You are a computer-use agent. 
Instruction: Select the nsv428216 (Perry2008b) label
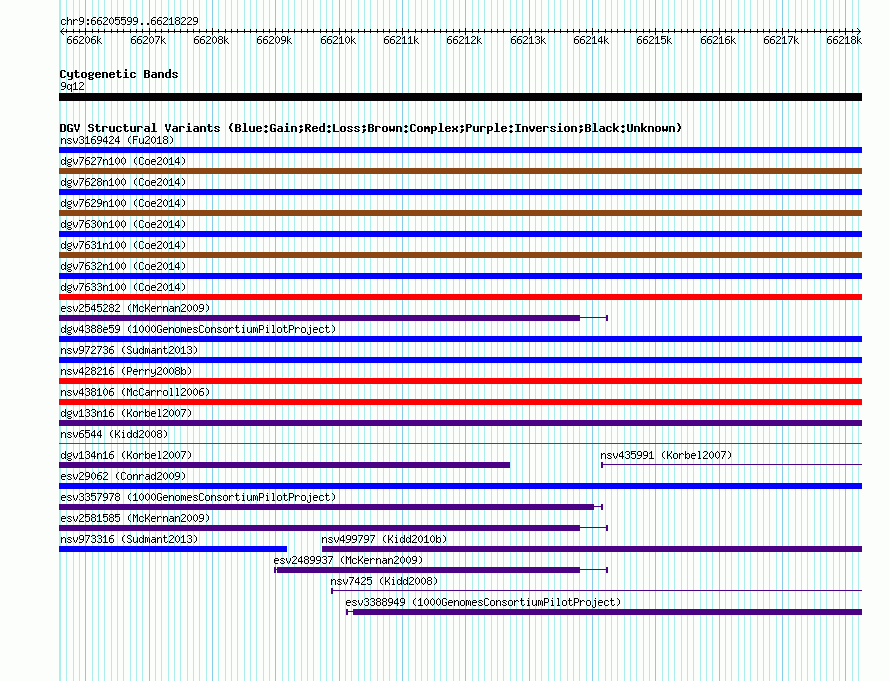point(126,371)
